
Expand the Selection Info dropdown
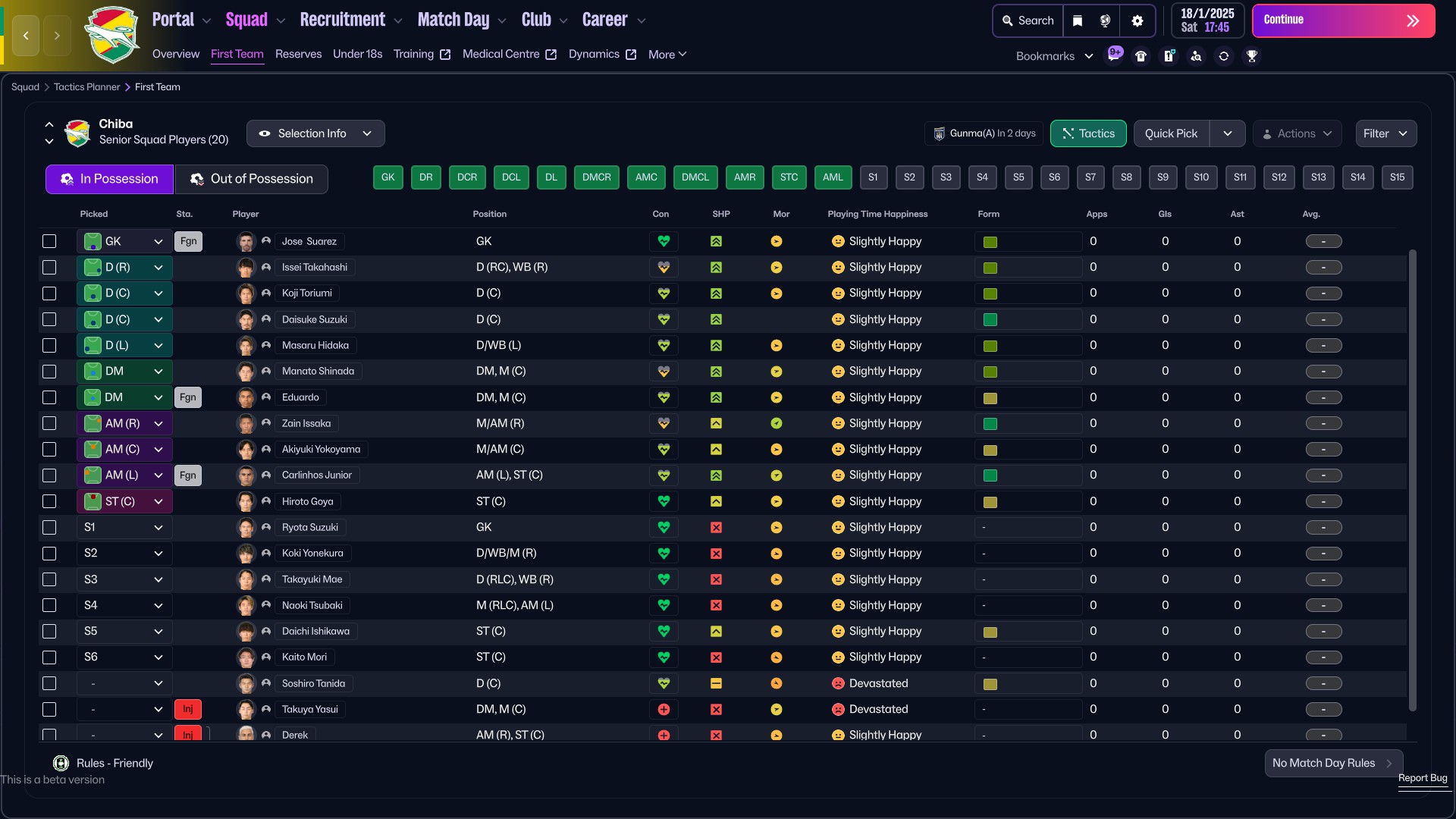[x=315, y=133]
